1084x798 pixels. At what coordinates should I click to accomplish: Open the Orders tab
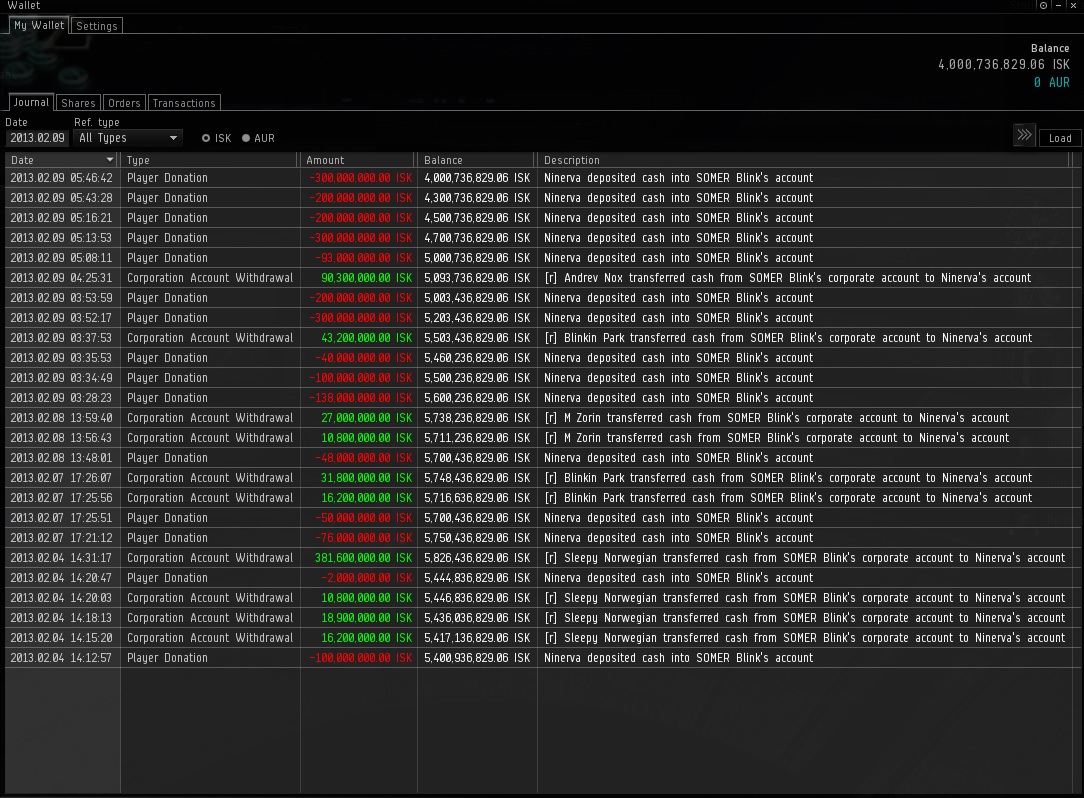click(x=124, y=103)
